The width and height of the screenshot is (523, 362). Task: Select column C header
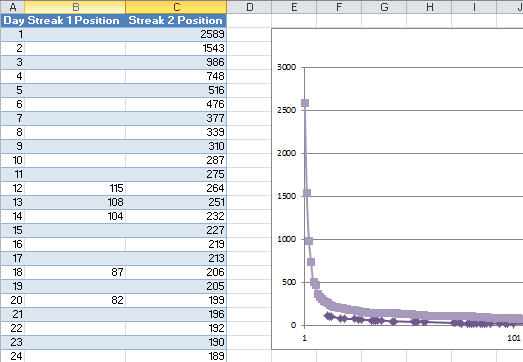pyautogui.click(x=176, y=7)
